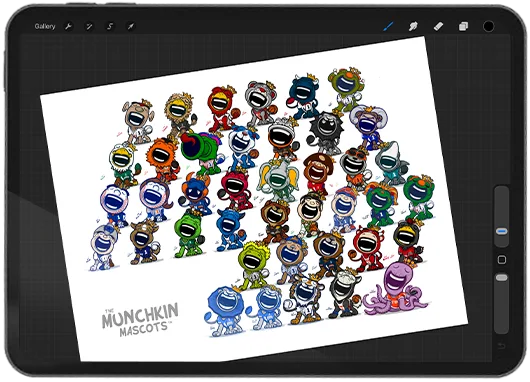The height and width of the screenshot is (382, 530).
Task: Open the black color swatch picker
Action: (488, 26)
